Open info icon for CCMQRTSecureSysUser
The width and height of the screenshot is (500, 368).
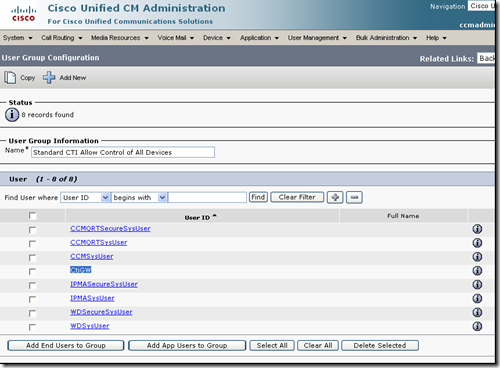pyautogui.click(x=477, y=229)
